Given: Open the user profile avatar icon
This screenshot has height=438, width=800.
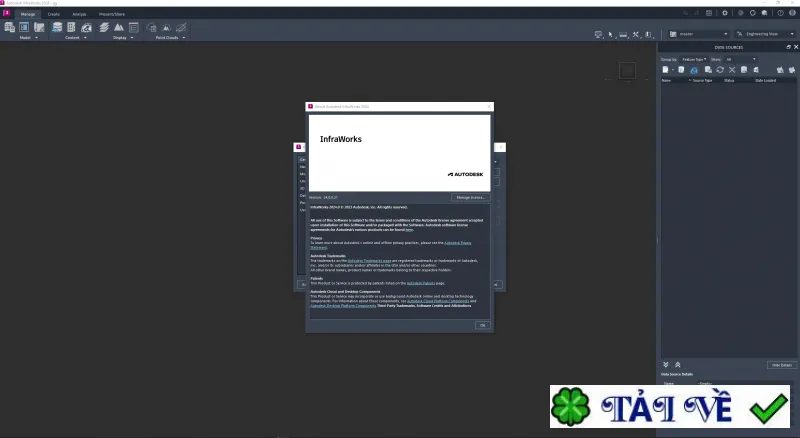Looking at the screenshot, I should coord(792,13).
